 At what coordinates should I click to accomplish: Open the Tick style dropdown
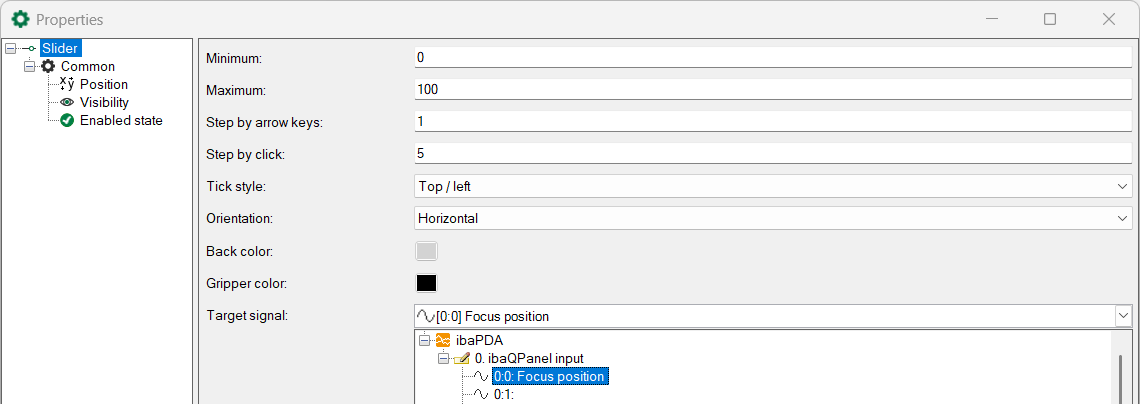(773, 186)
